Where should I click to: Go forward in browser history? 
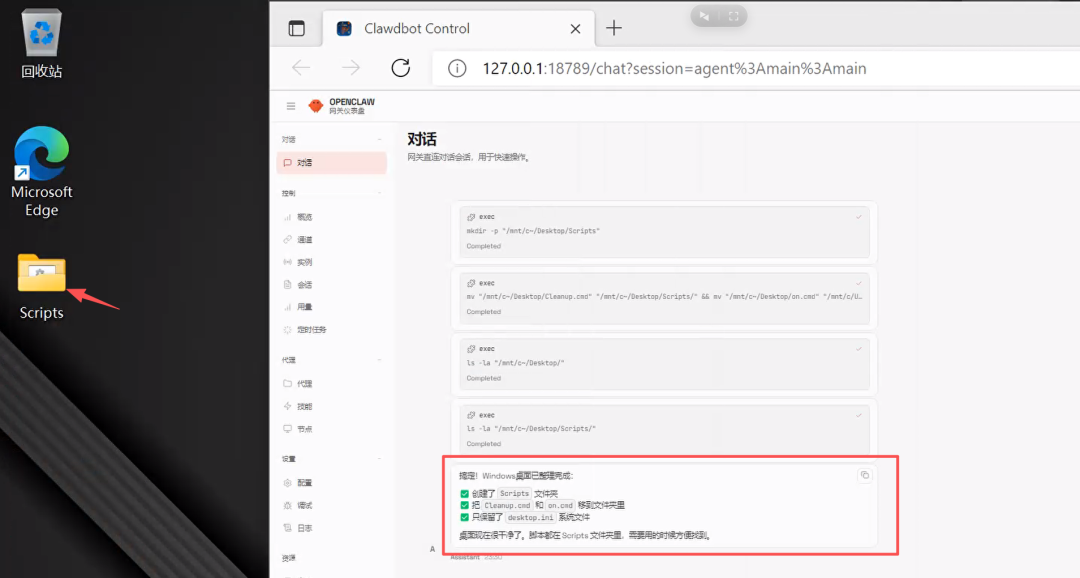[x=351, y=68]
